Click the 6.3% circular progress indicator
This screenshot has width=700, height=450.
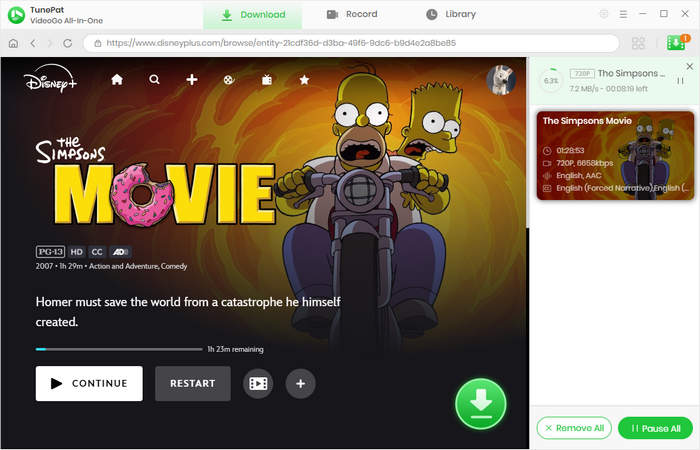point(551,80)
